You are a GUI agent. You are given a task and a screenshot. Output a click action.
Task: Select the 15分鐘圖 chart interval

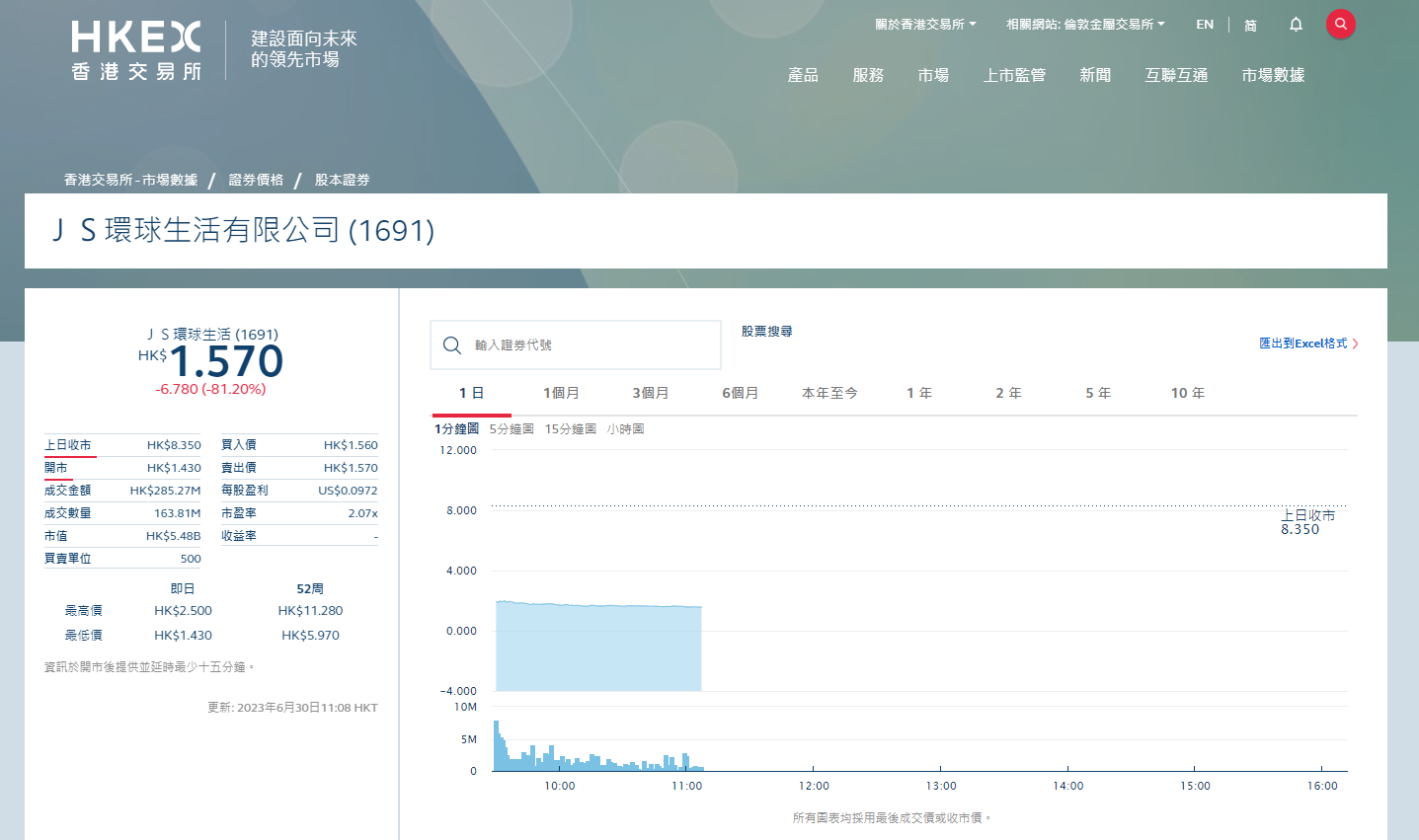click(572, 429)
